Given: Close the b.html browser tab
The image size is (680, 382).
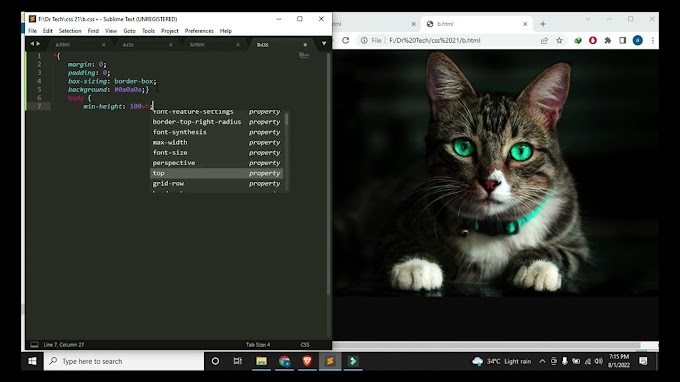Looking at the screenshot, I should pyautogui.click(x=525, y=24).
